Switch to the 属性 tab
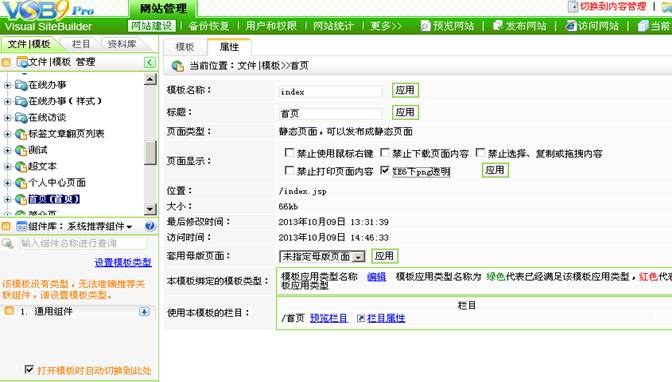672x382 pixels. coord(229,47)
